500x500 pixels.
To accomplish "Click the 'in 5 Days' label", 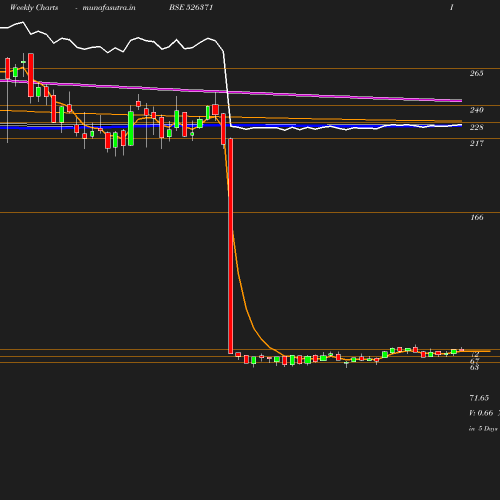I will point(483,429).
